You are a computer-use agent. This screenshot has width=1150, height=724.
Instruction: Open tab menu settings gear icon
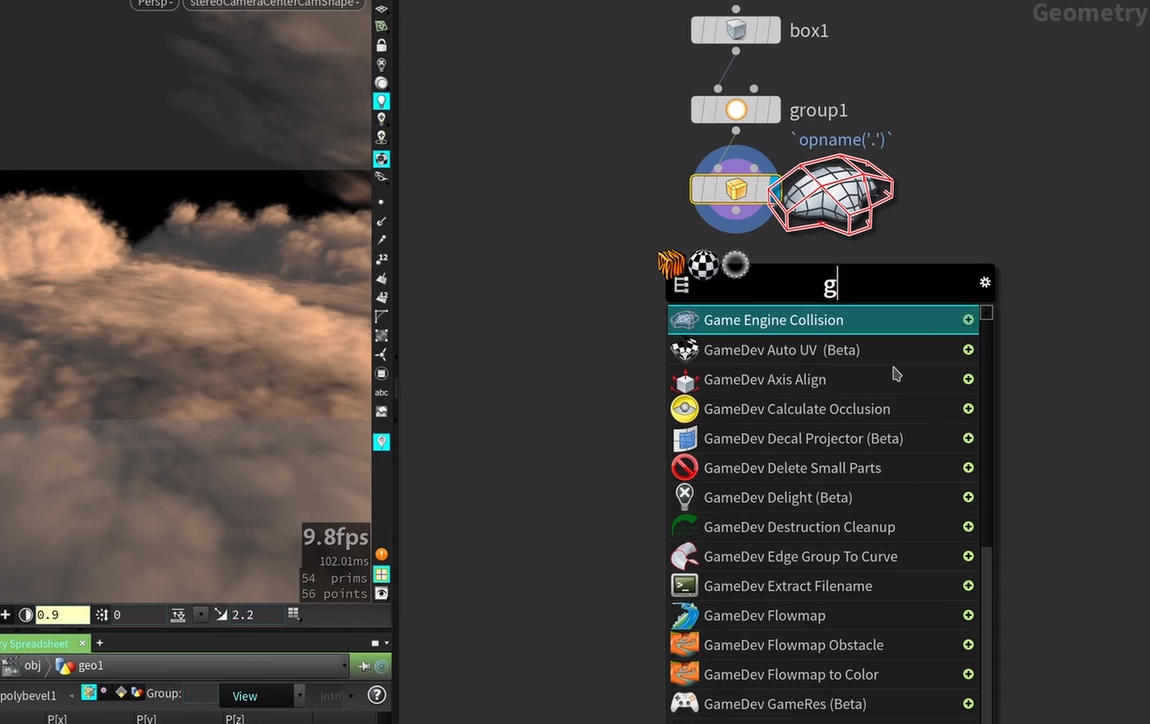pyautogui.click(x=985, y=283)
